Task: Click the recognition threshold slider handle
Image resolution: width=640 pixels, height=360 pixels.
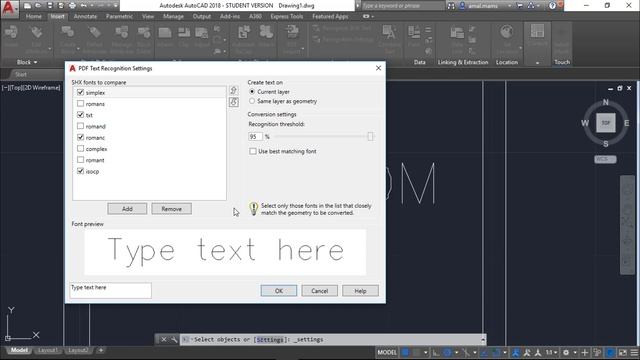Action: tap(370, 136)
